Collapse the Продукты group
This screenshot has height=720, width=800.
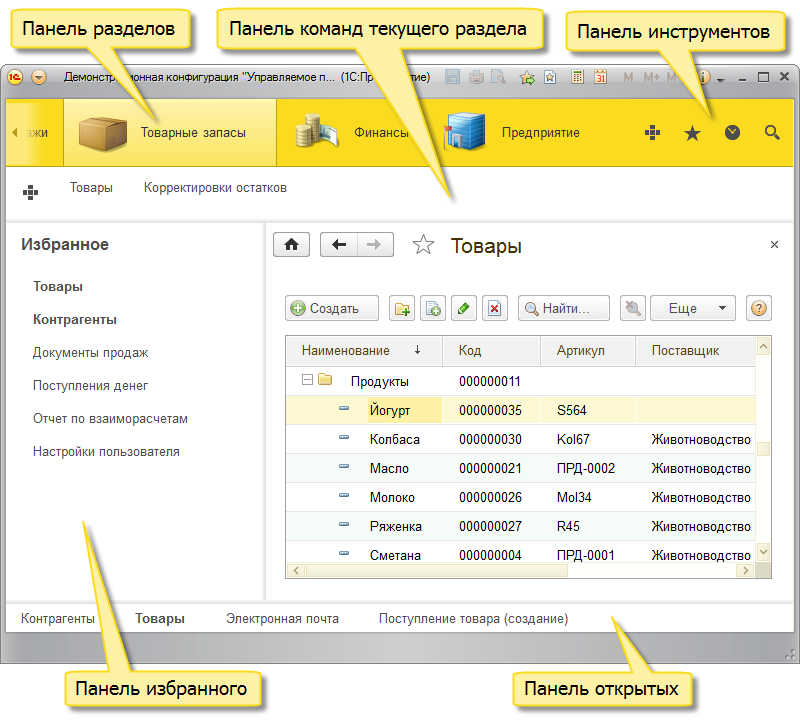click(x=307, y=380)
